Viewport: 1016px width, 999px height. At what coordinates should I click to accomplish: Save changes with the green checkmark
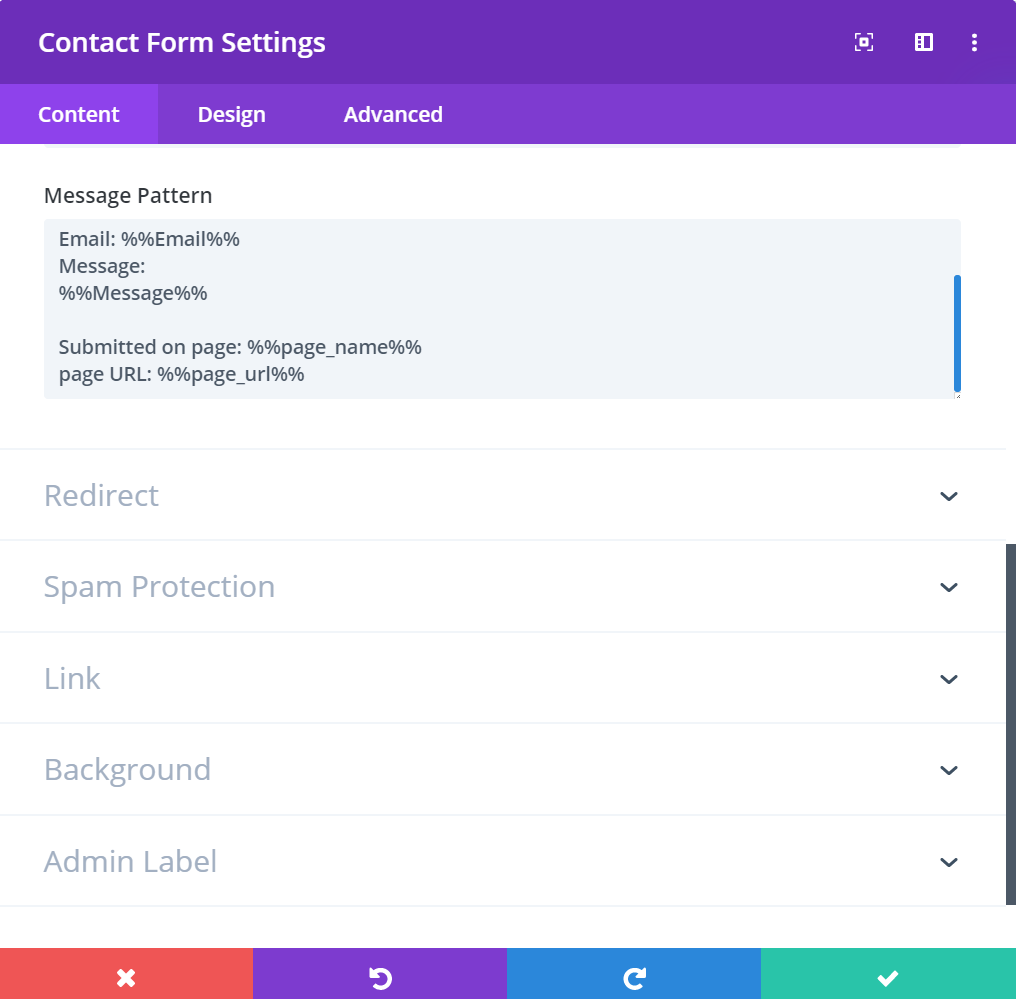click(888, 974)
